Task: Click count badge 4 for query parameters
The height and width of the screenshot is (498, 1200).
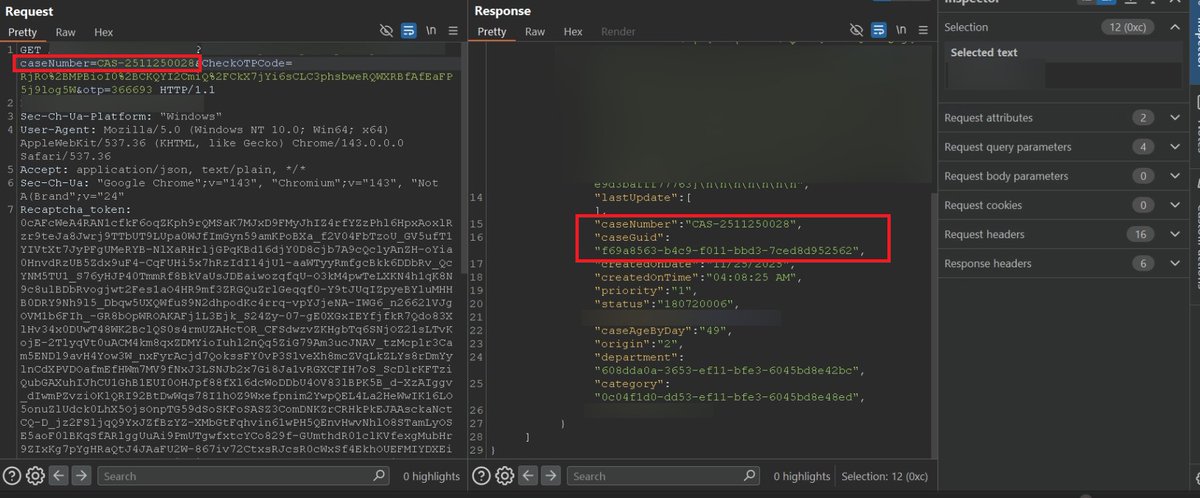Action: (x=1144, y=147)
